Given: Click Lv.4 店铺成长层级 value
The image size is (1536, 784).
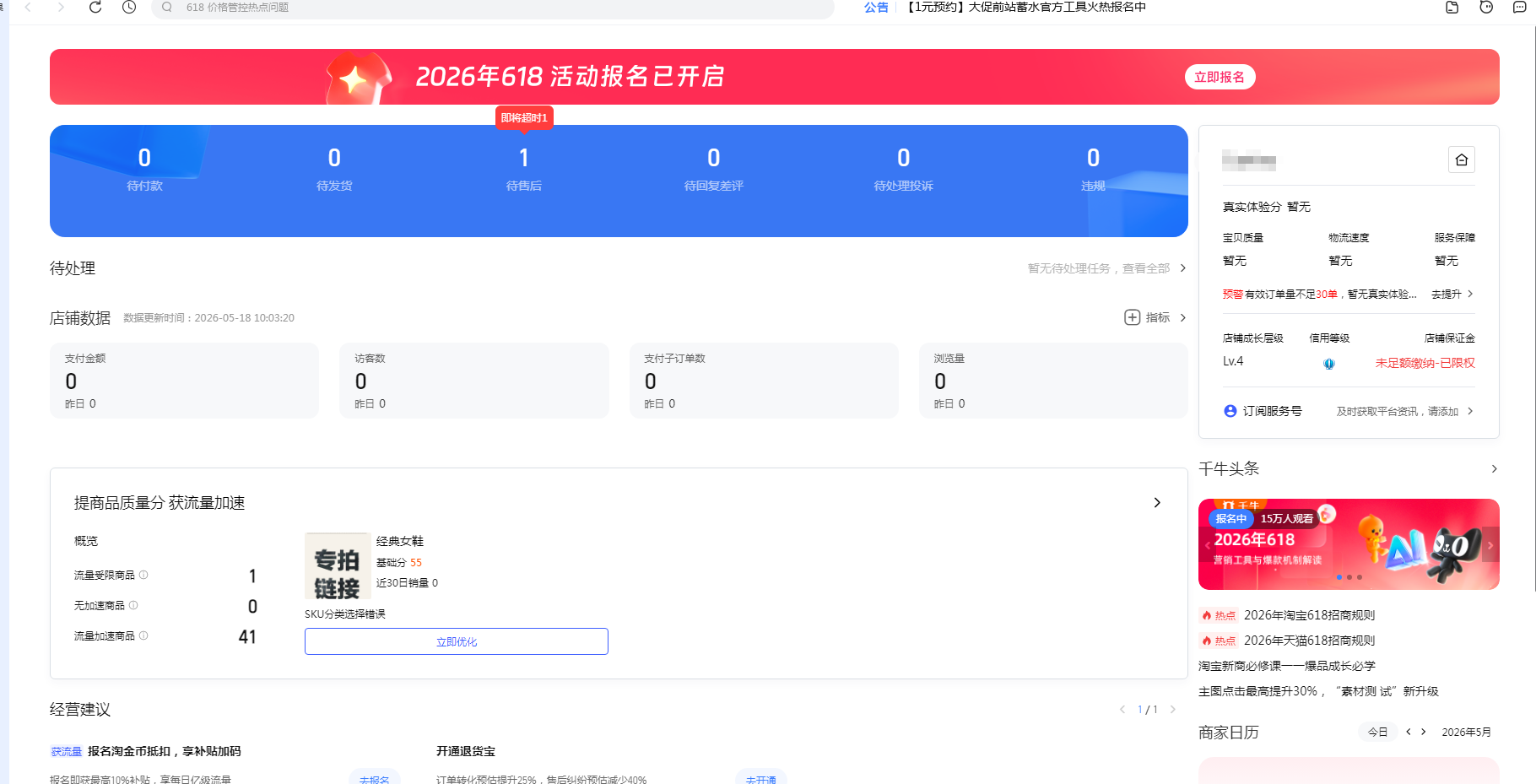Looking at the screenshot, I should point(1233,361).
